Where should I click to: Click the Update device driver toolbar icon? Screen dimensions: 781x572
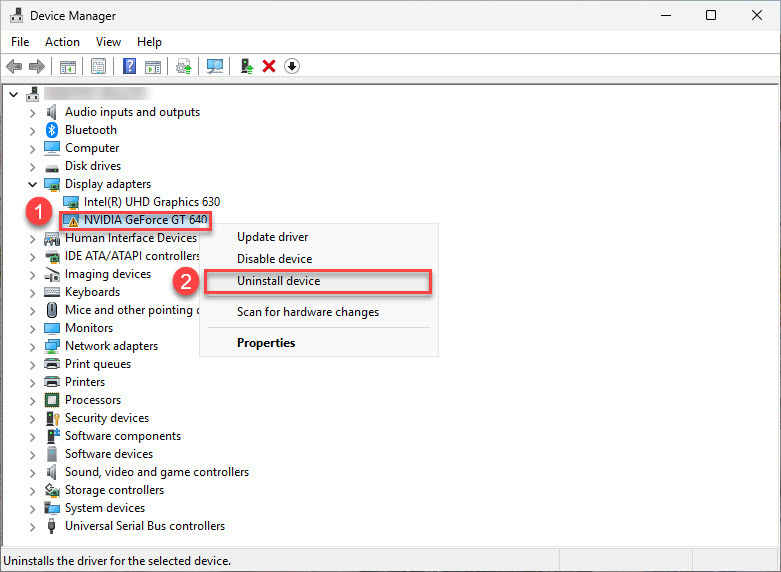click(246, 67)
